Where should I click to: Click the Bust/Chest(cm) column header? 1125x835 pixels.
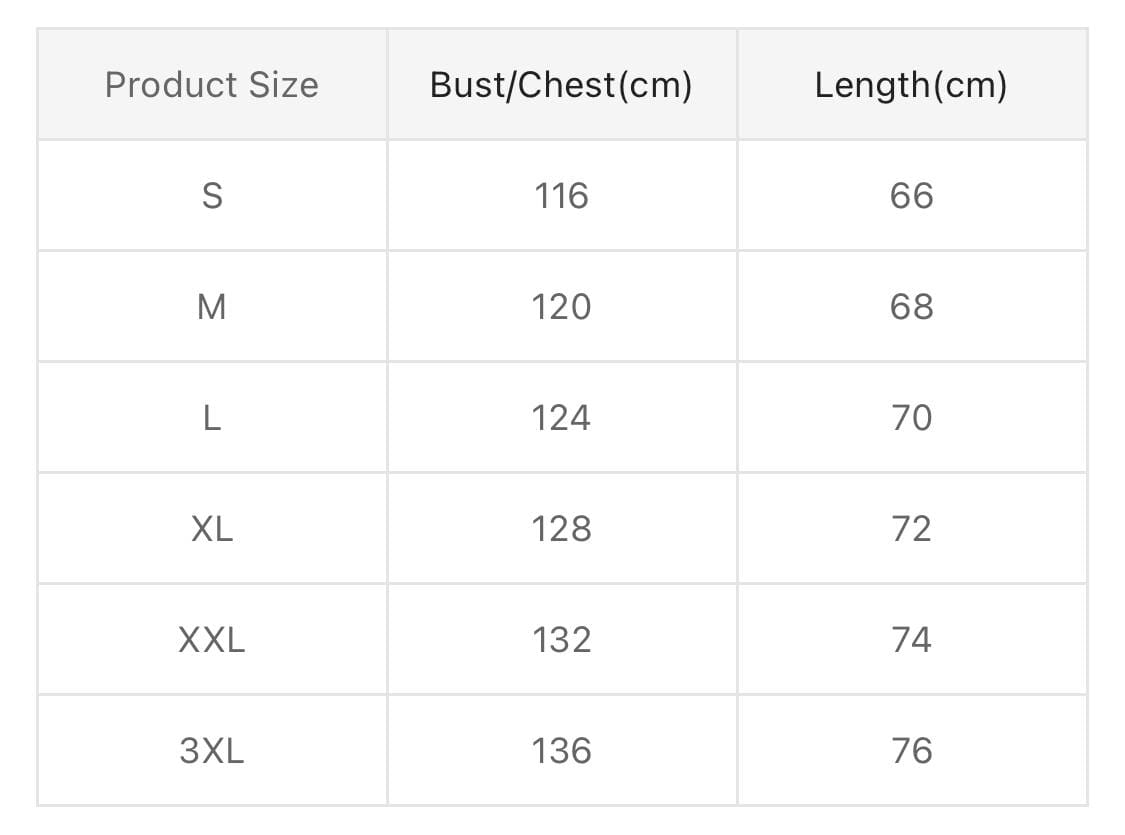[561, 85]
